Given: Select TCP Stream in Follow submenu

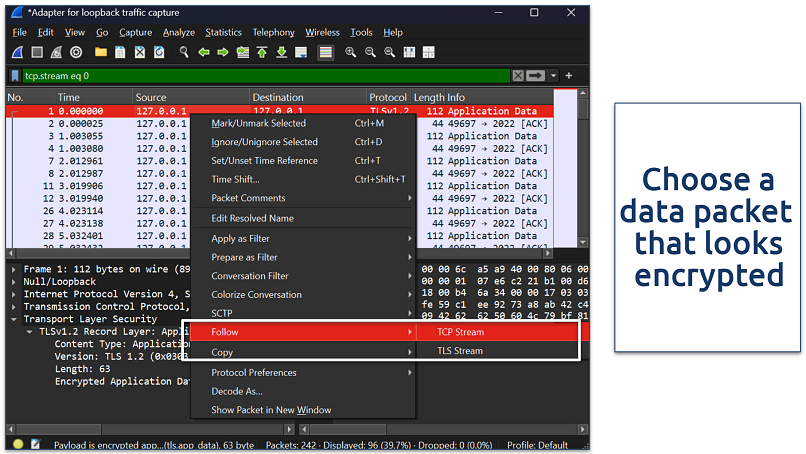Looking at the screenshot, I should (460, 332).
